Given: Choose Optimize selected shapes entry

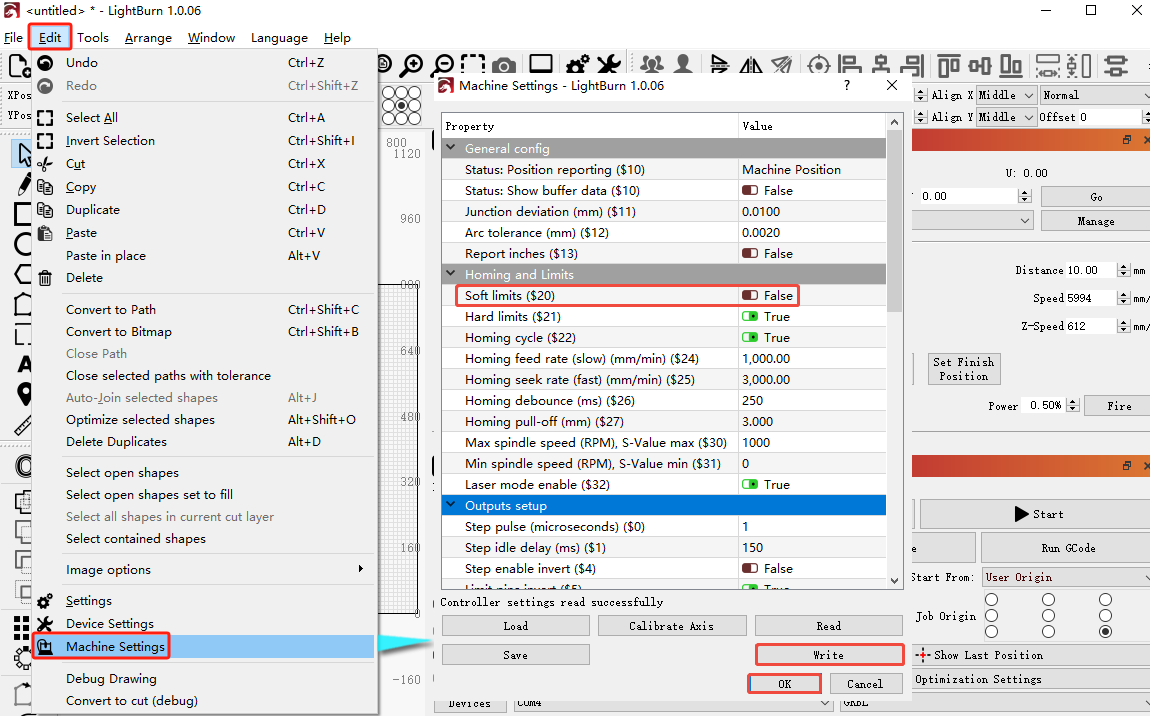Looking at the screenshot, I should point(204,419).
